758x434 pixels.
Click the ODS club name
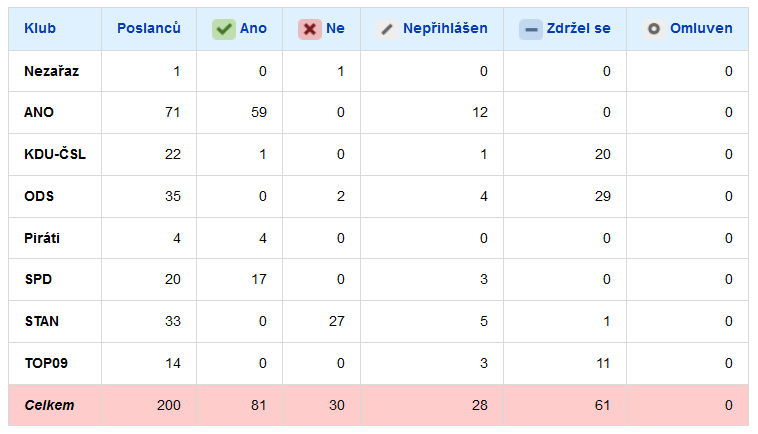pos(39,196)
